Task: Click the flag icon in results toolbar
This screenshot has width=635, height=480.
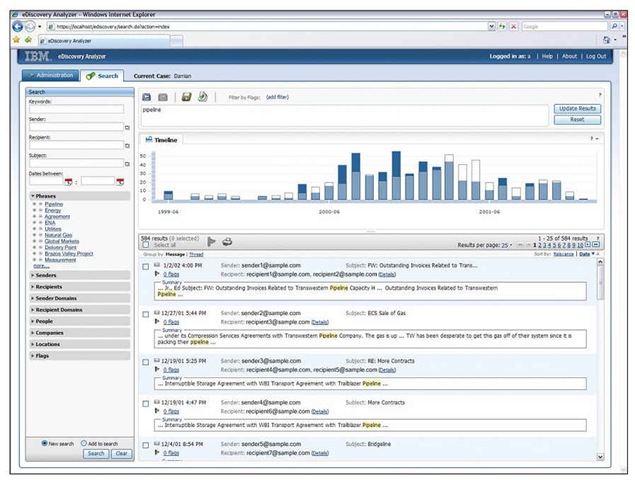Action: click(x=211, y=241)
